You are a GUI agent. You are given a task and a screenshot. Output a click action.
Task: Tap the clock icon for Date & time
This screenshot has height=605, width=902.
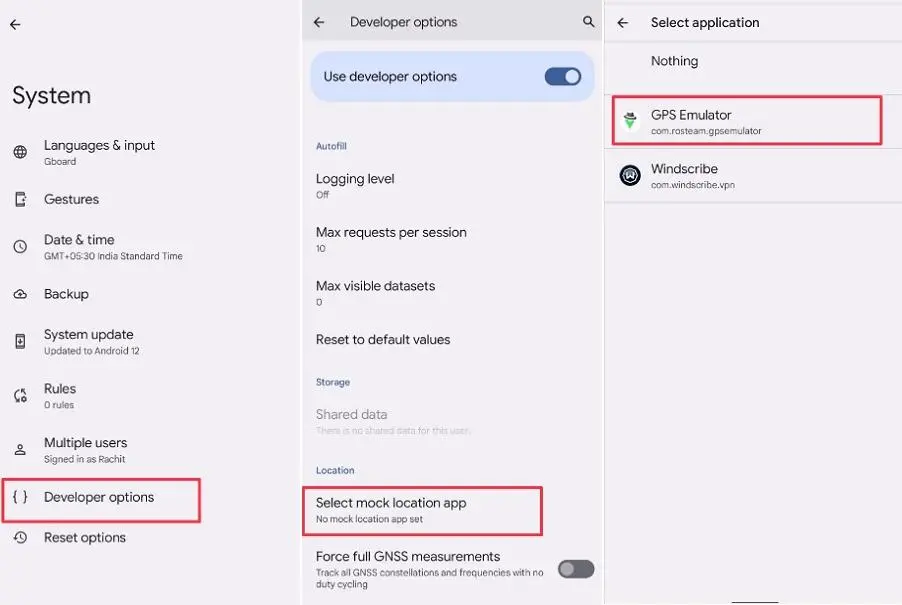(x=20, y=247)
